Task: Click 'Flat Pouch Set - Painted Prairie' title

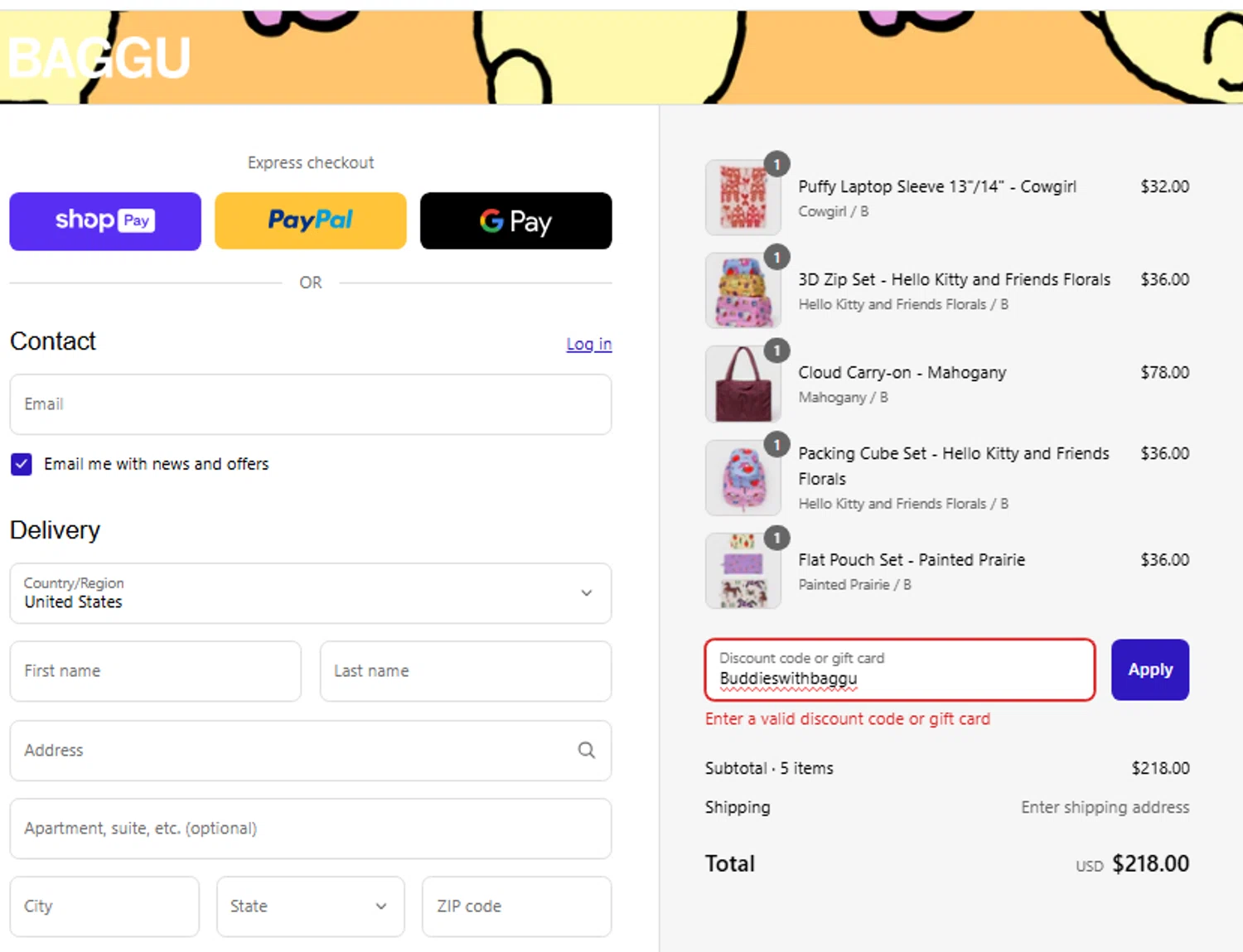Action: (x=912, y=560)
